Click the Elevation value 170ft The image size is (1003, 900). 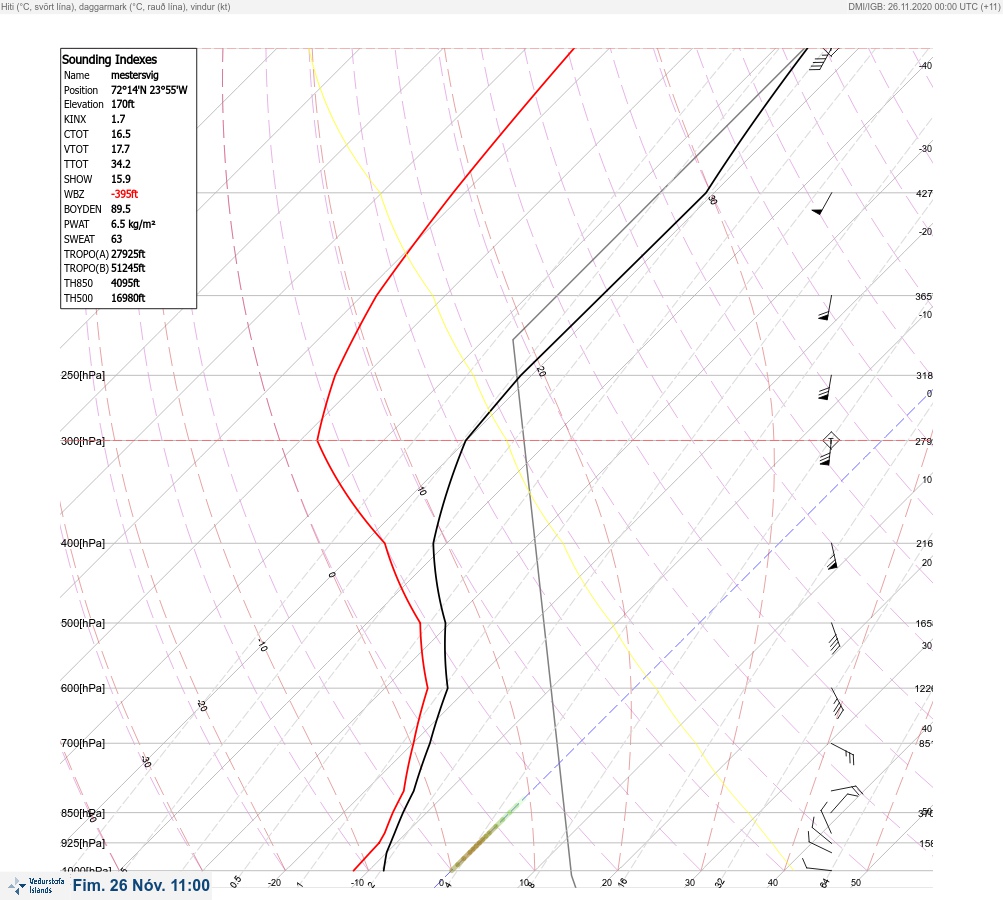(123, 104)
